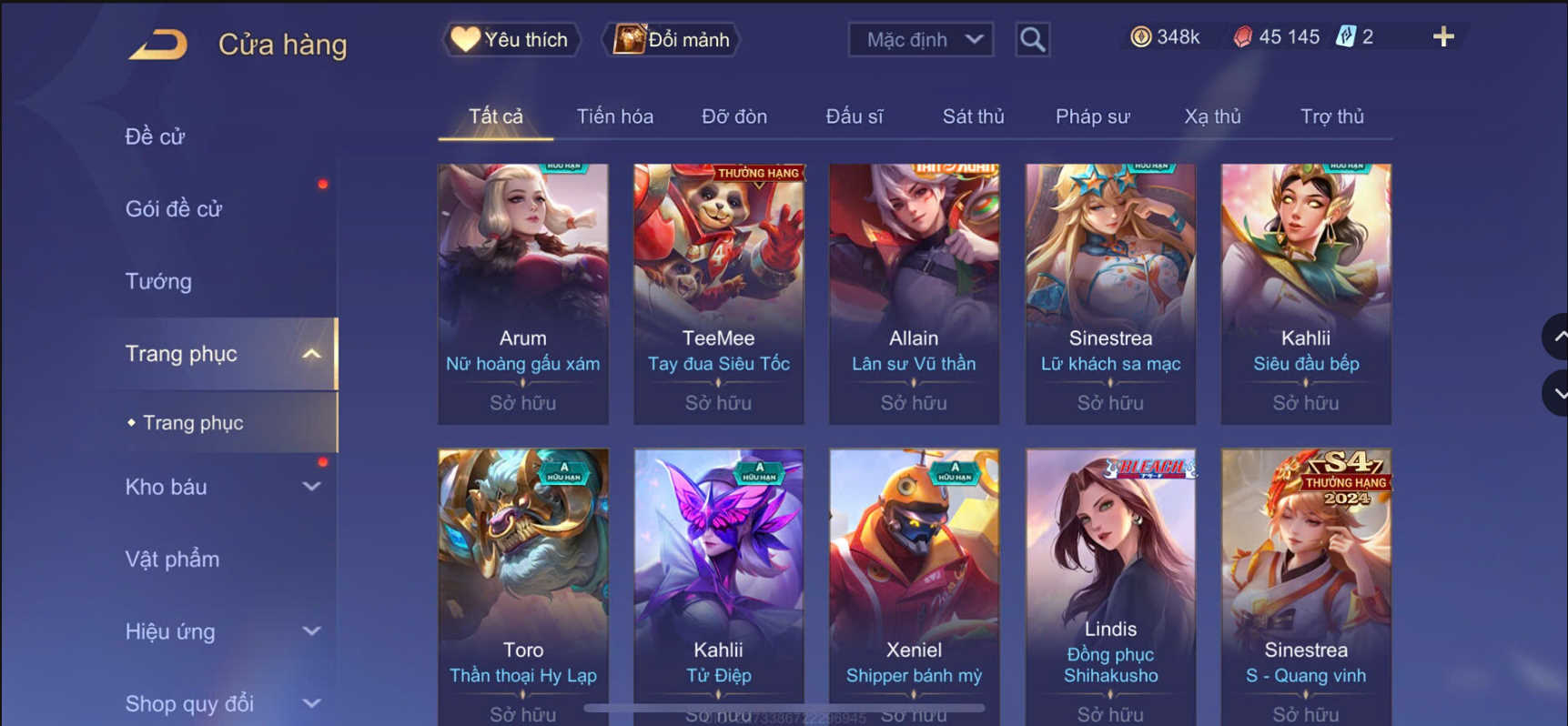Click the blue voucher icon showing 2

[x=1345, y=36]
